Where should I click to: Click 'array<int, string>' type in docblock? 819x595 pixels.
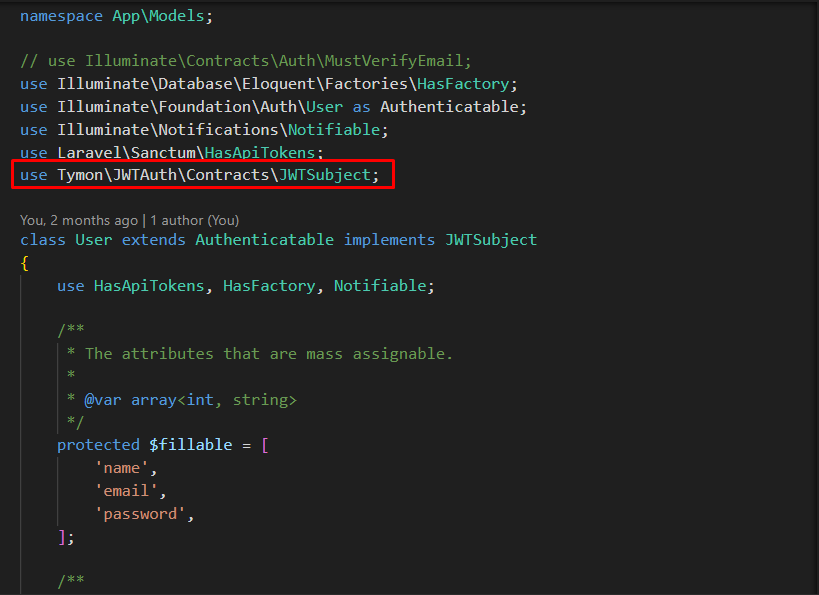coord(214,400)
